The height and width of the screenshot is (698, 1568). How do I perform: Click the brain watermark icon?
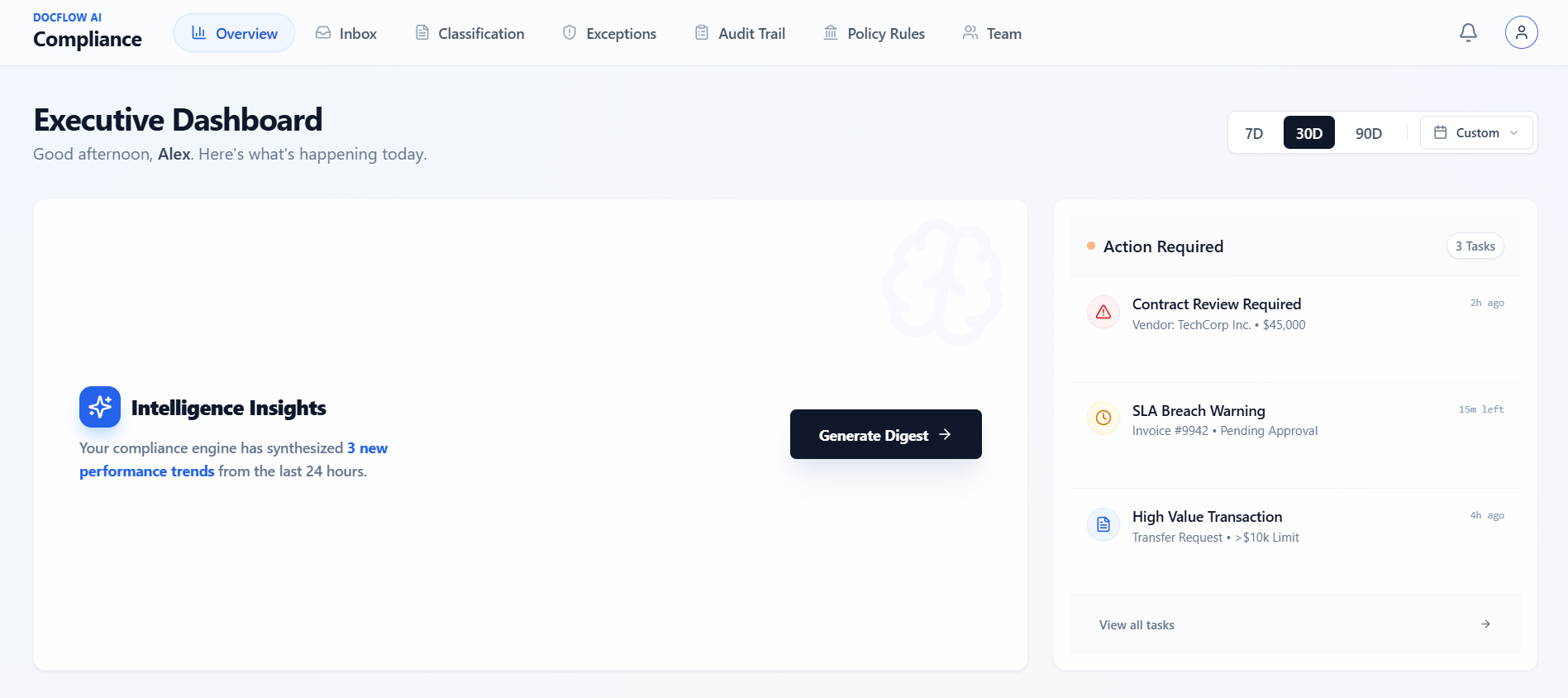tap(942, 282)
